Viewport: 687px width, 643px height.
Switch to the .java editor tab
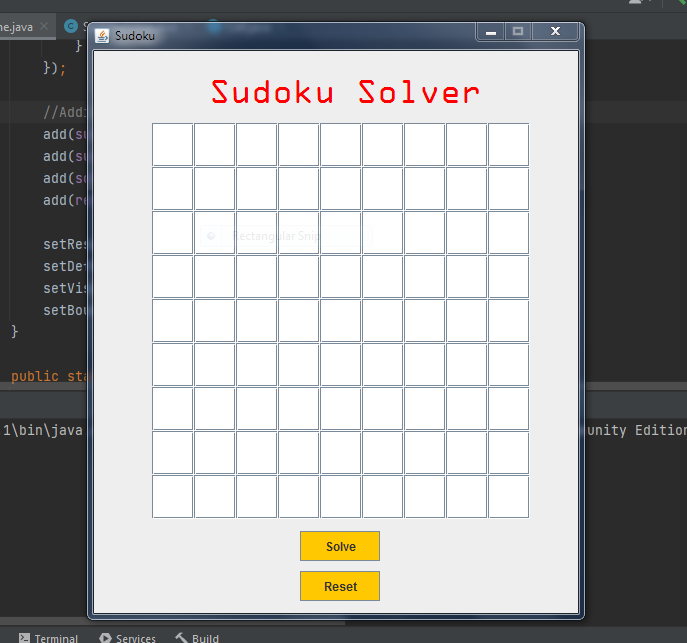click(17, 27)
